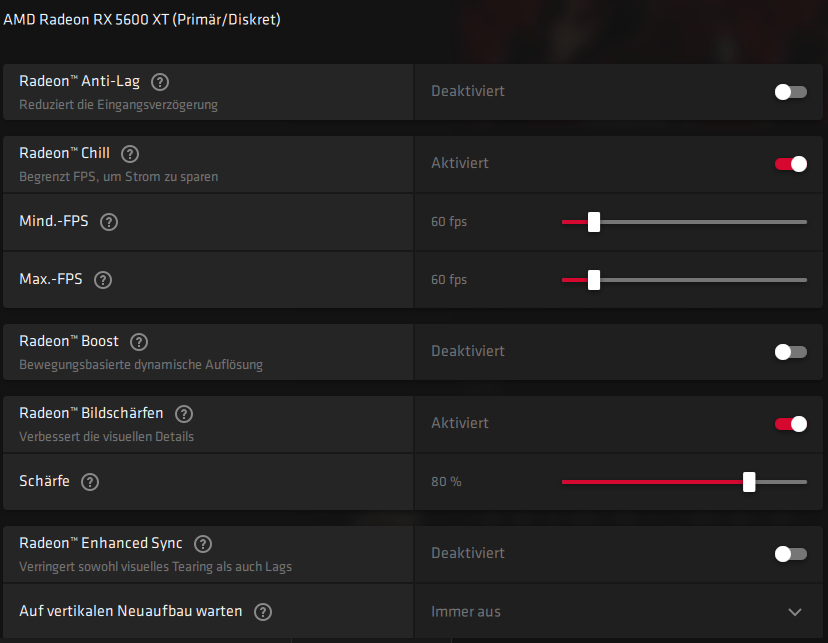This screenshot has height=643, width=828.
Task: Click 'Deaktiviert' status of Enhanced Sync
Action: (x=468, y=553)
